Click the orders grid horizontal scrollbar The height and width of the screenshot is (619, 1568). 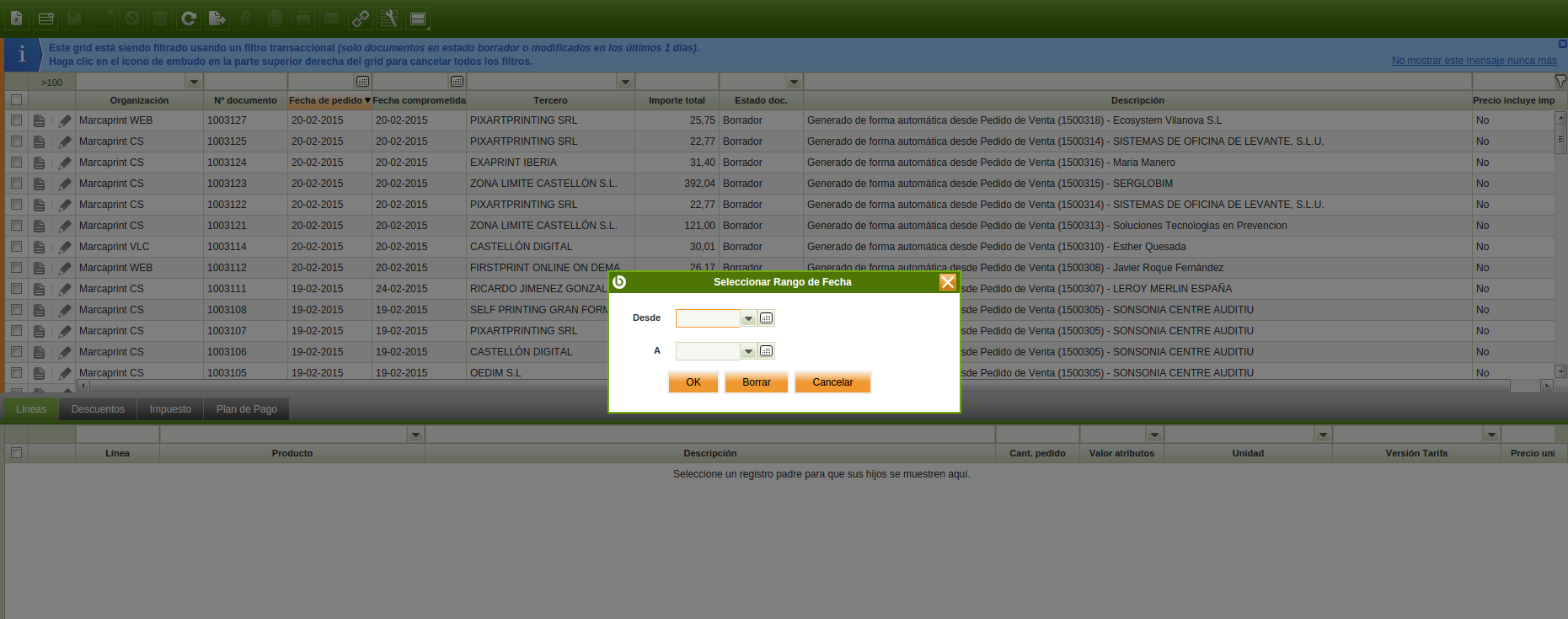[x=799, y=386]
